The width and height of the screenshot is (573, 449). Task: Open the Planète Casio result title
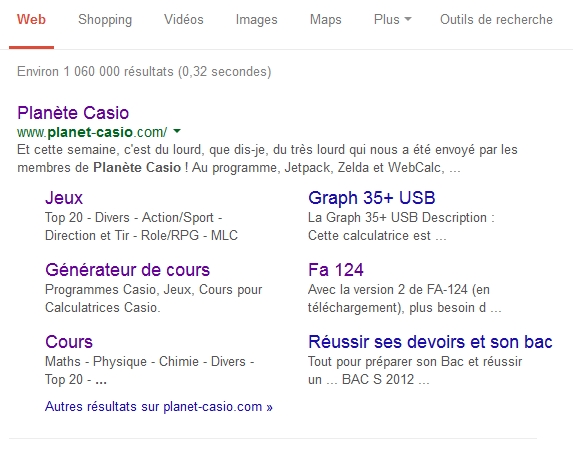coord(73,113)
